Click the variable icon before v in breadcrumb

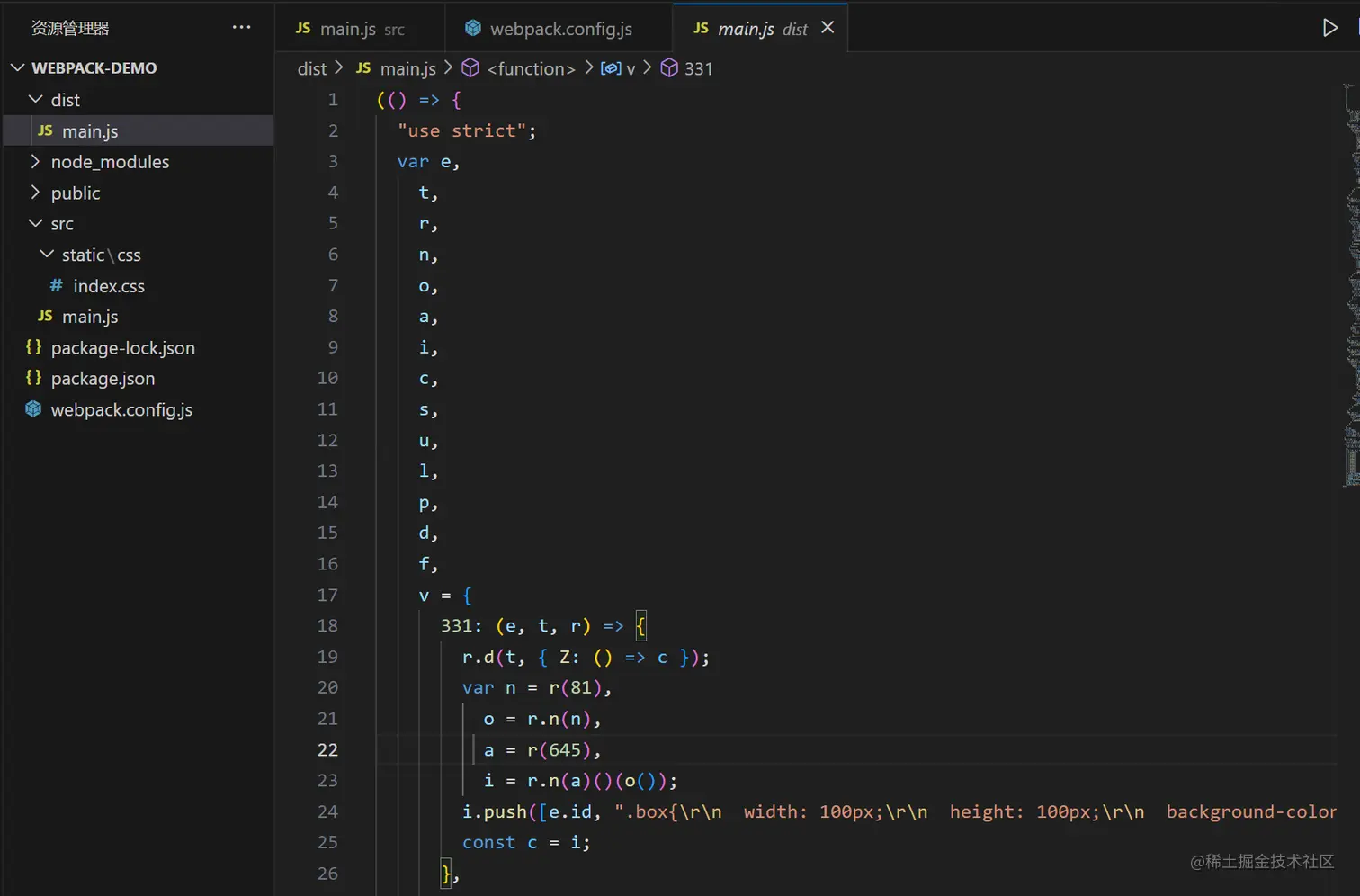[611, 68]
